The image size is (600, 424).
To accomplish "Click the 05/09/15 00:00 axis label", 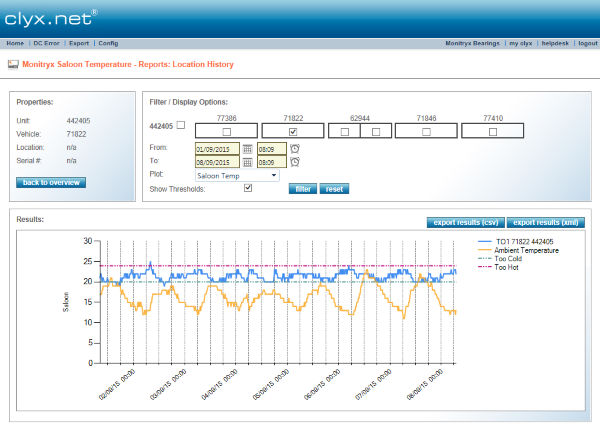I will click(x=271, y=385).
